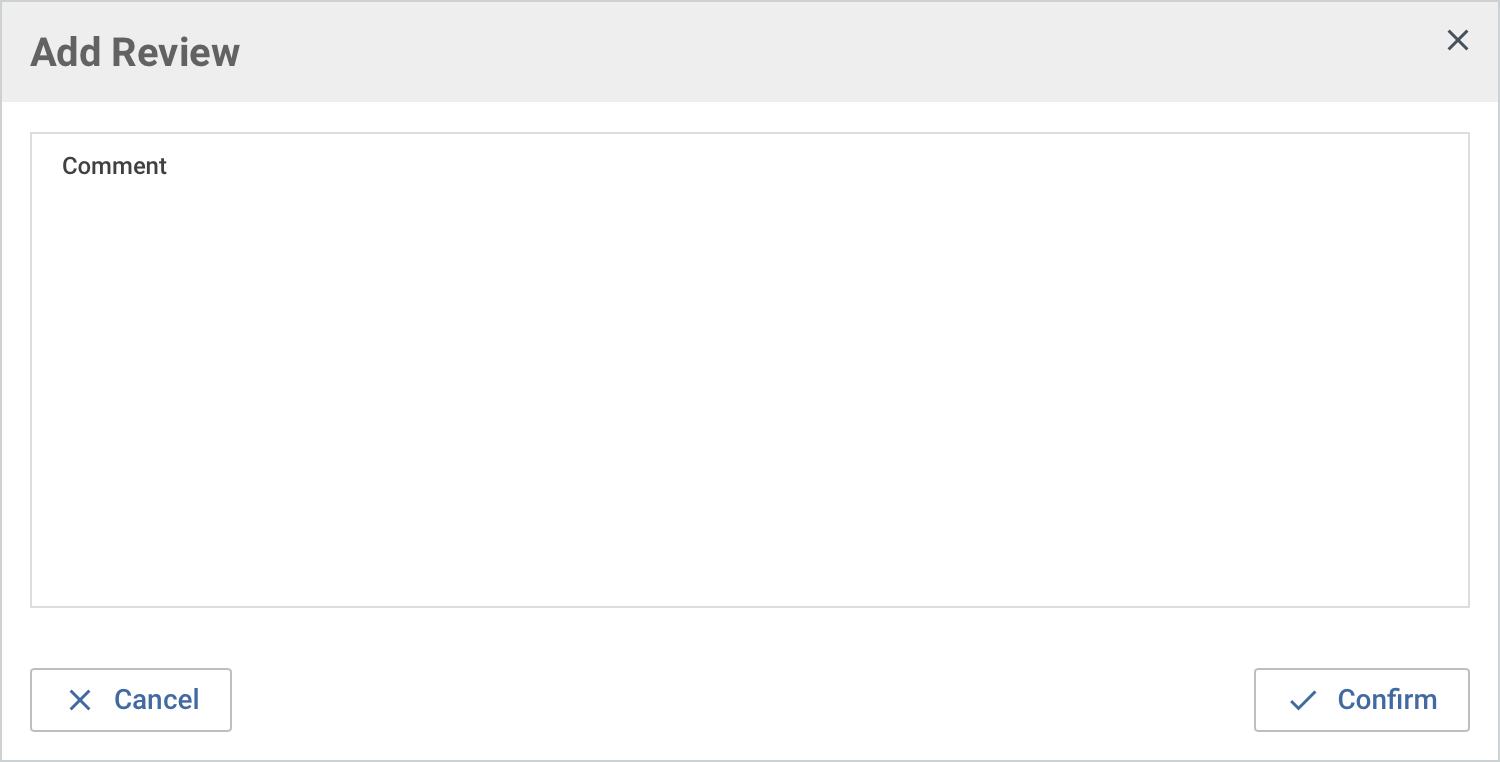Dismiss the dialog using the top-right close control
This screenshot has width=1500, height=762.
coord(1457,40)
